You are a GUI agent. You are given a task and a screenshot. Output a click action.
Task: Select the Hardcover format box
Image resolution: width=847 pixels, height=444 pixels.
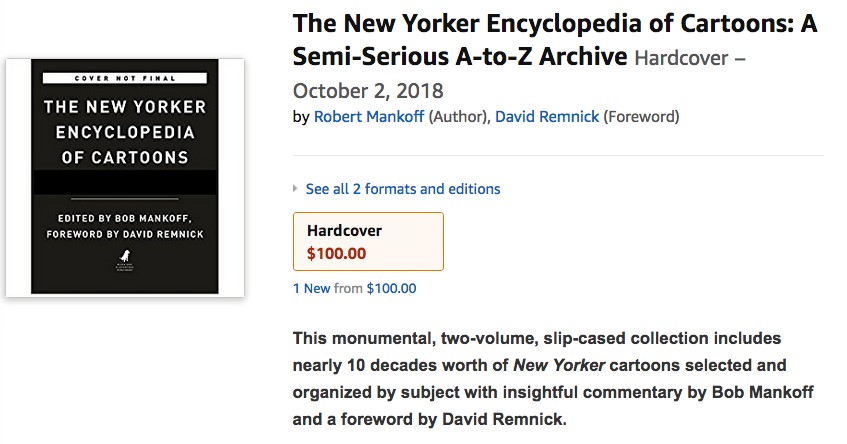click(368, 241)
